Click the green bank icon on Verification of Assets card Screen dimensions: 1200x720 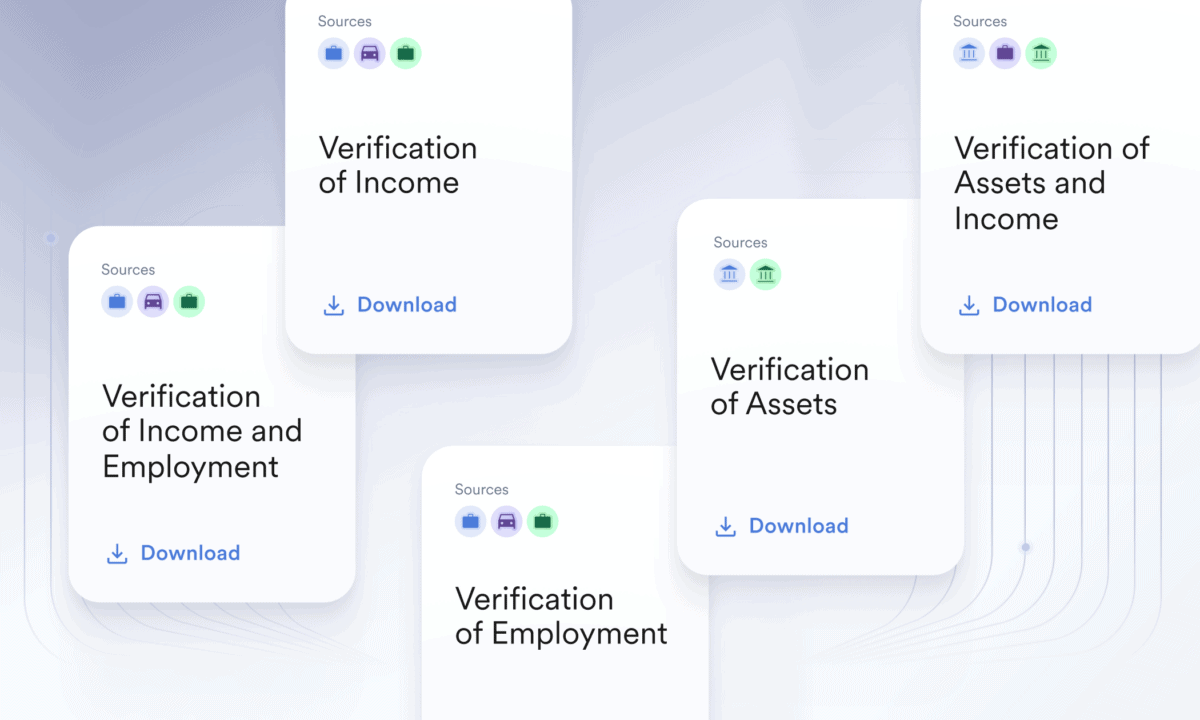[x=765, y=274]
